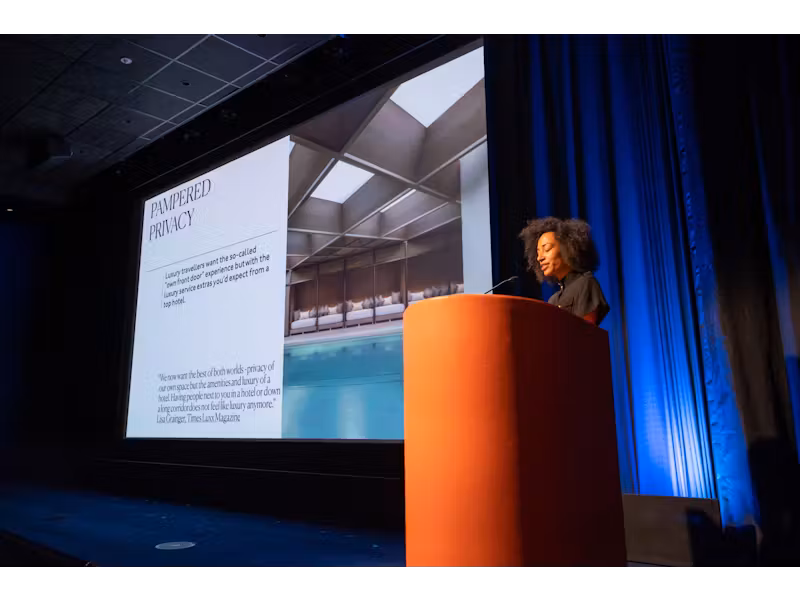This screenshot has height=600, width=800.
Task: Click the microphone on the podium
Action: 500,285
